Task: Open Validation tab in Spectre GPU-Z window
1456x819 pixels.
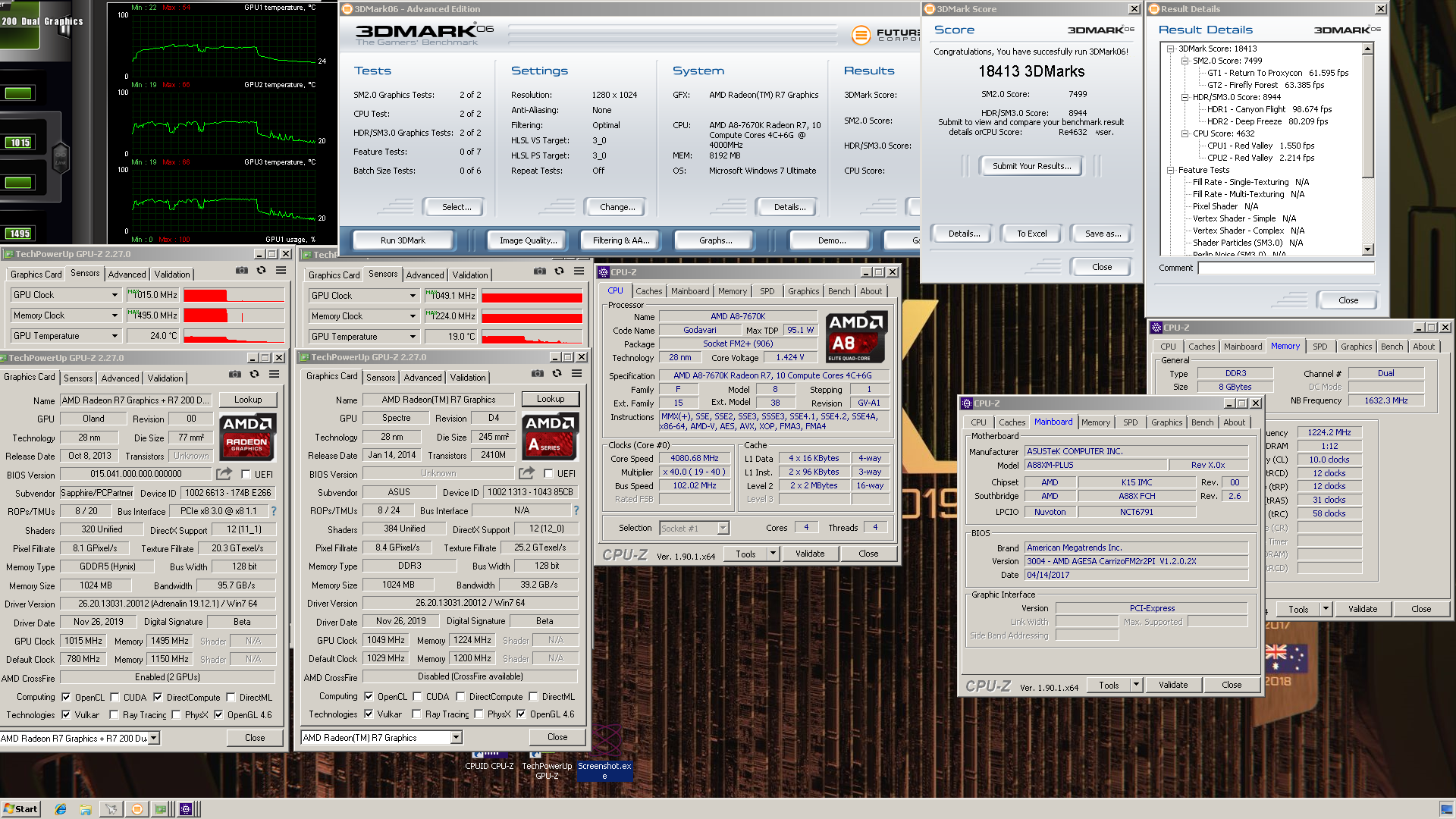Action: tap(468, 378)
